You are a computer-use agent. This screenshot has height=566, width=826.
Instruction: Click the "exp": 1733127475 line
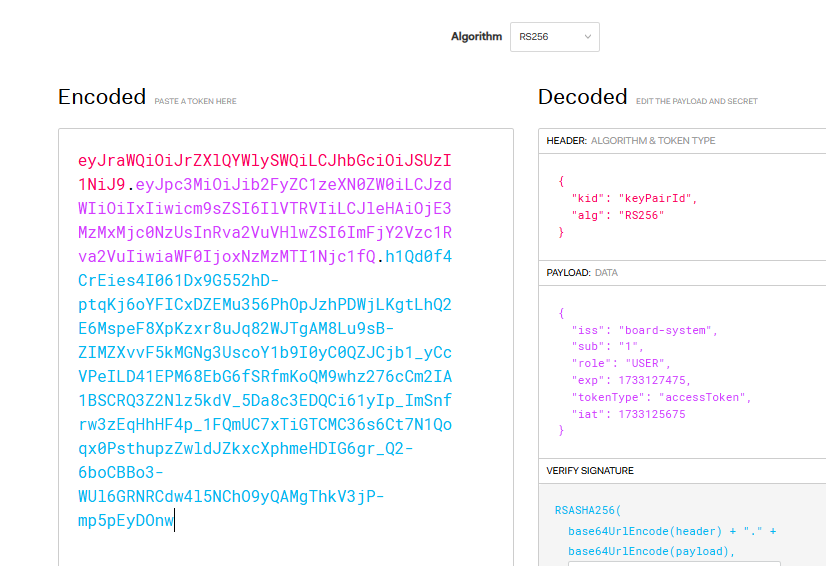click(x=631, y=380)
